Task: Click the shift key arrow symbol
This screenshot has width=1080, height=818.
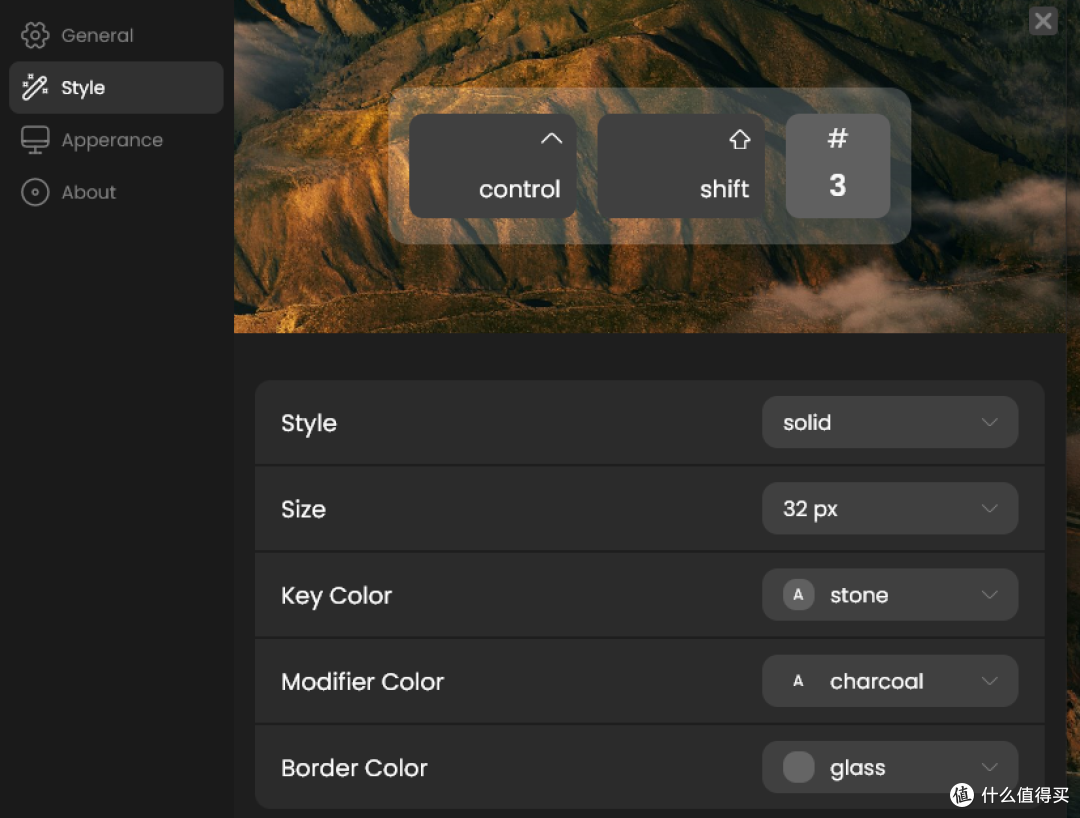Action: (740, 139)
